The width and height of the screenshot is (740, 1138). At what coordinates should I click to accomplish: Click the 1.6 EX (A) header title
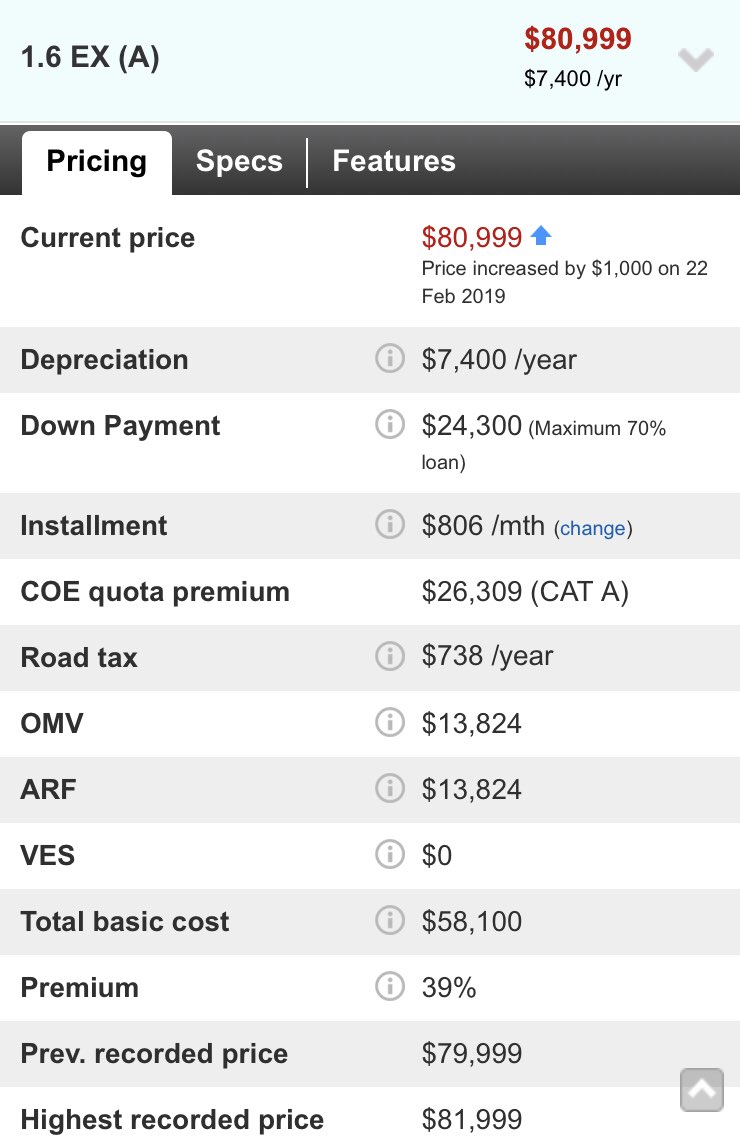[x=90, y=58]
